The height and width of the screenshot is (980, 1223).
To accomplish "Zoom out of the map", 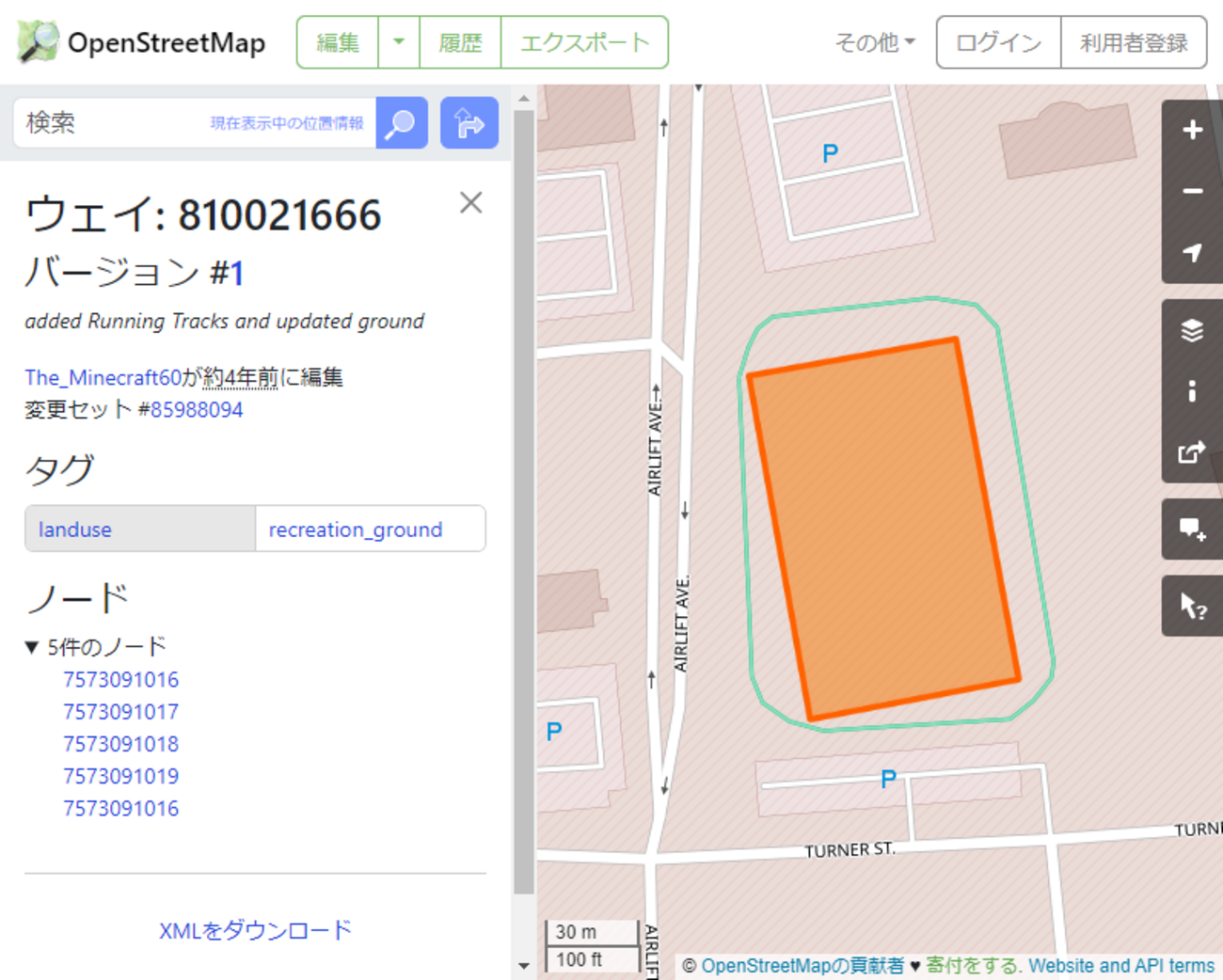I will (x=1191, y=190).
